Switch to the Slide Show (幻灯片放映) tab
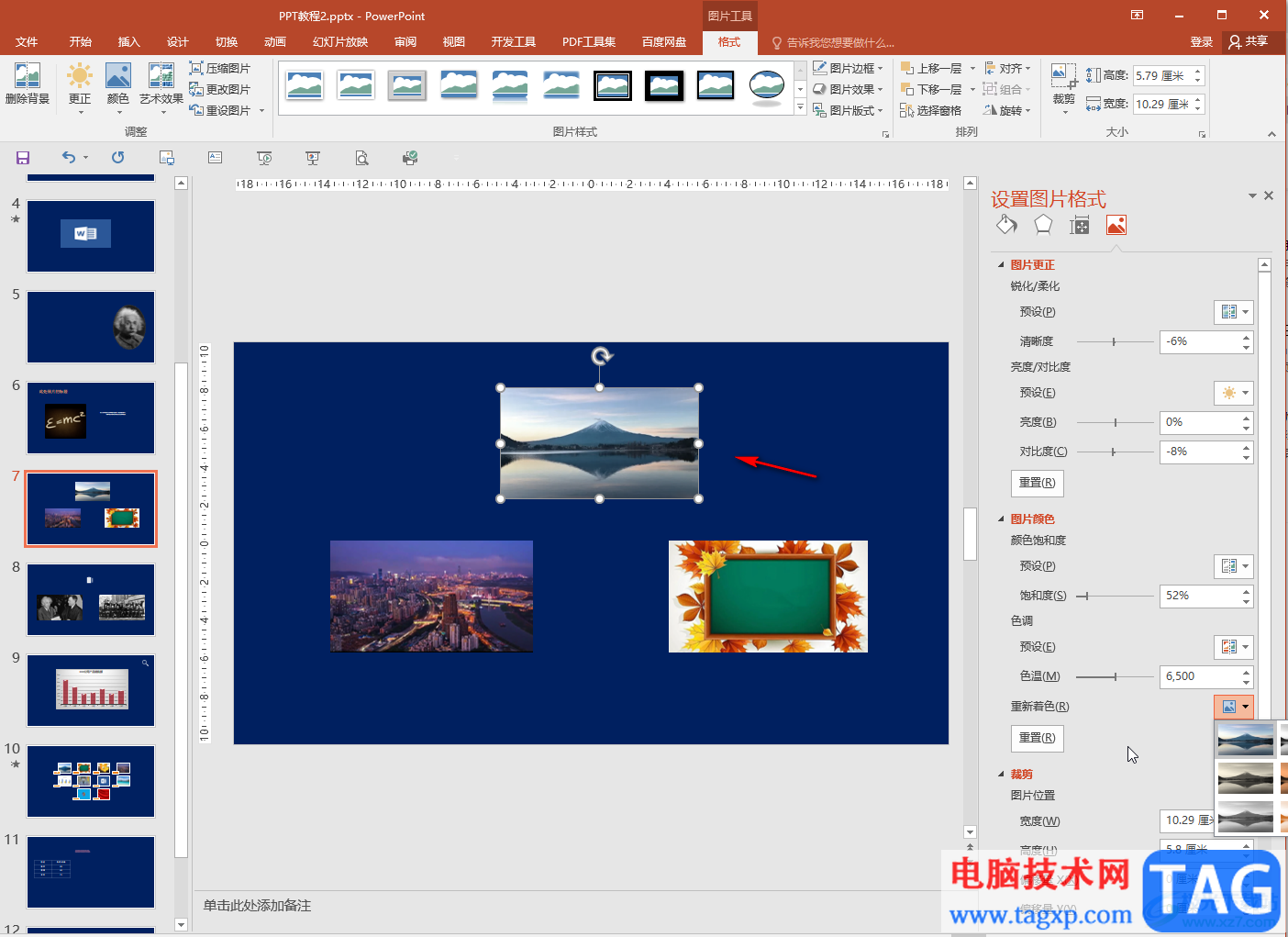This screenshot has width=1288, height=937. pyautogui.click(x=340, y=42)
